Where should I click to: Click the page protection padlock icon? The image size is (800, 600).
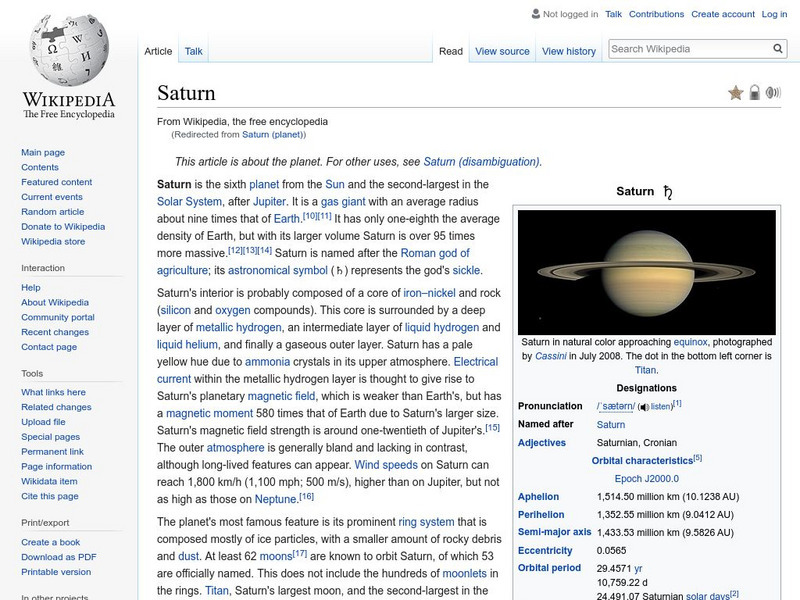point(753,90)
